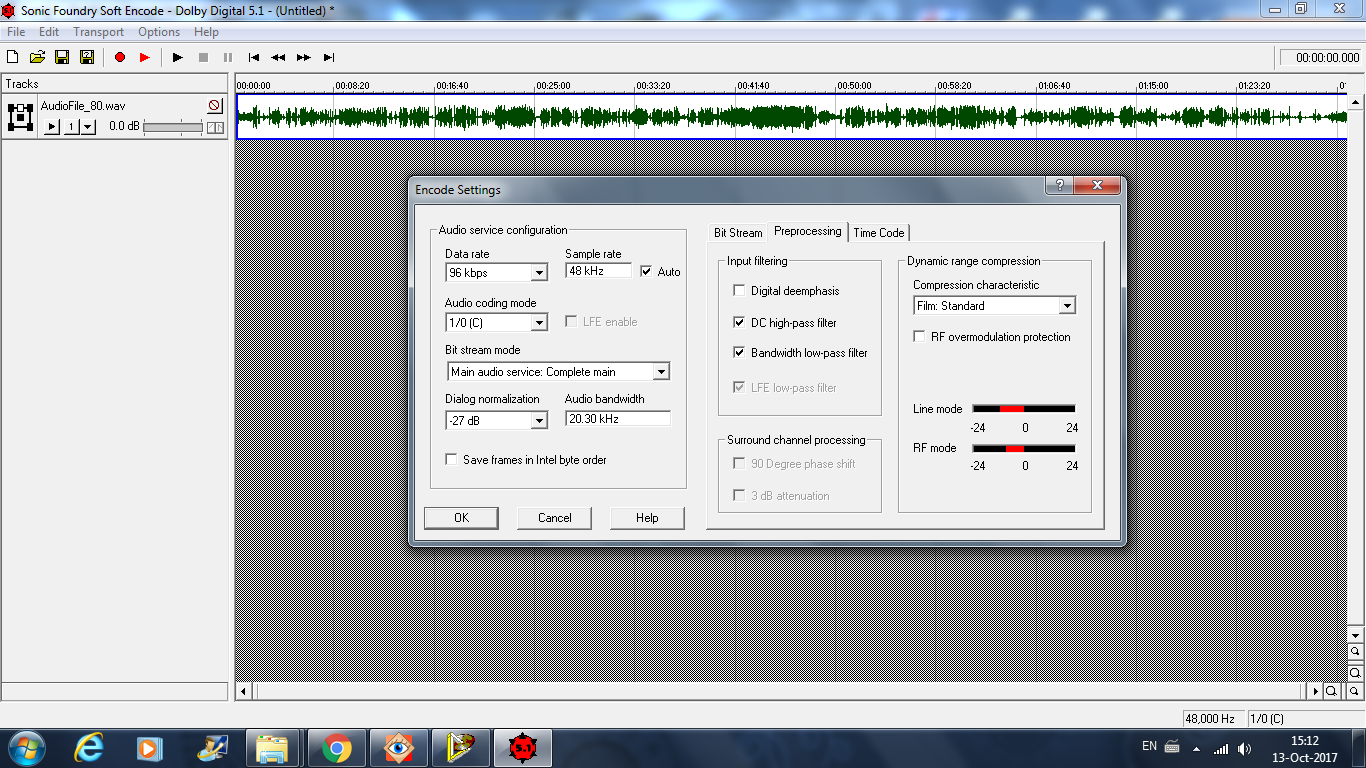Uncheck the DC high-pass filter checkbox
Screen dimensions: 1366x768
pos(739,323)
